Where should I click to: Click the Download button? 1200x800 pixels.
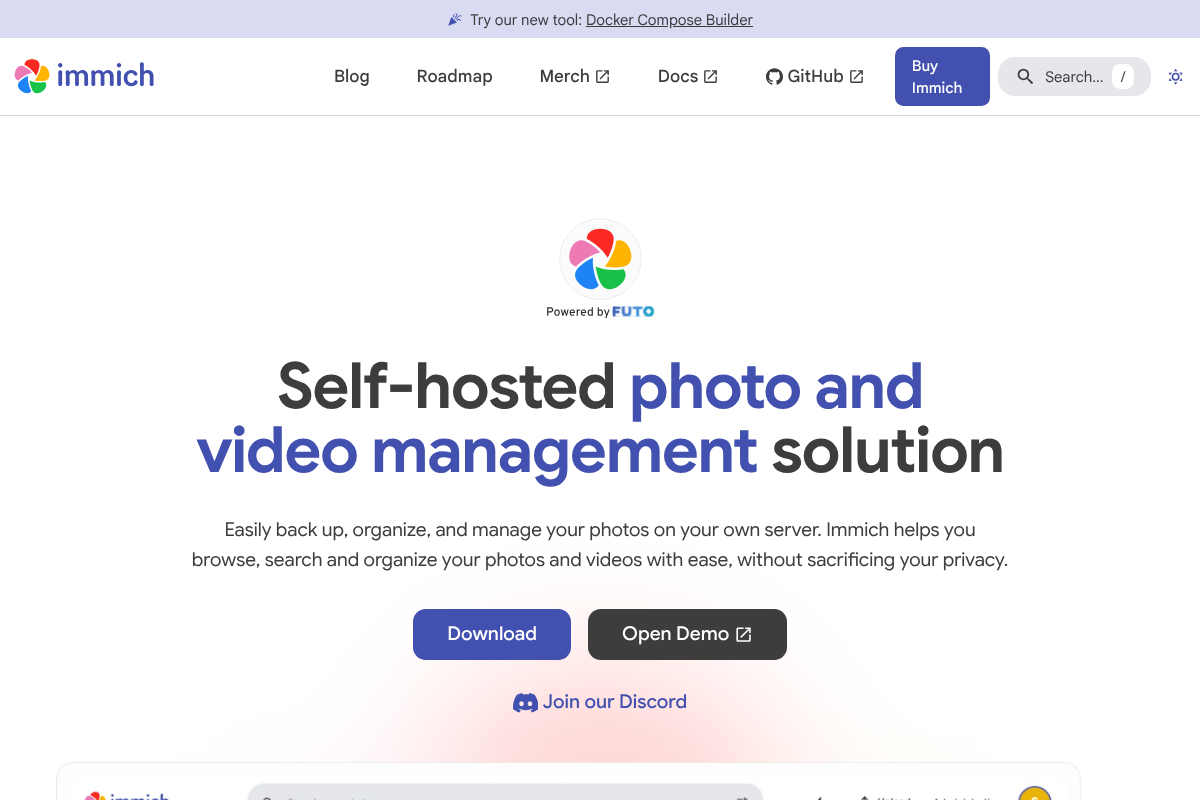point(492,634)
